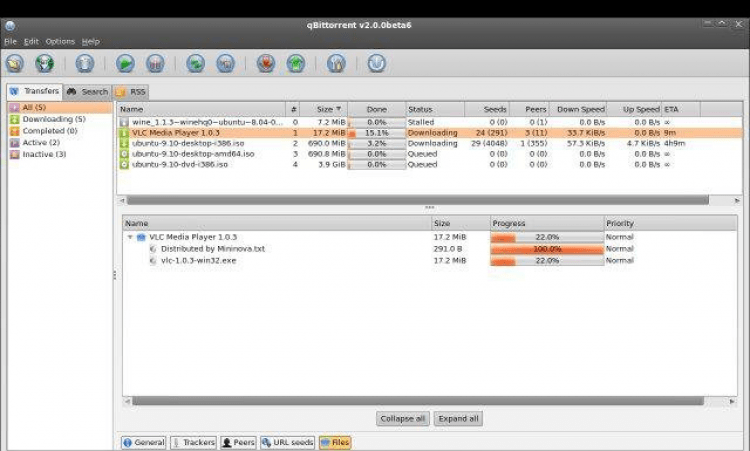Start the selected torrent with green play icon
The width and height of the screenshot is (750, 451).
125,64
